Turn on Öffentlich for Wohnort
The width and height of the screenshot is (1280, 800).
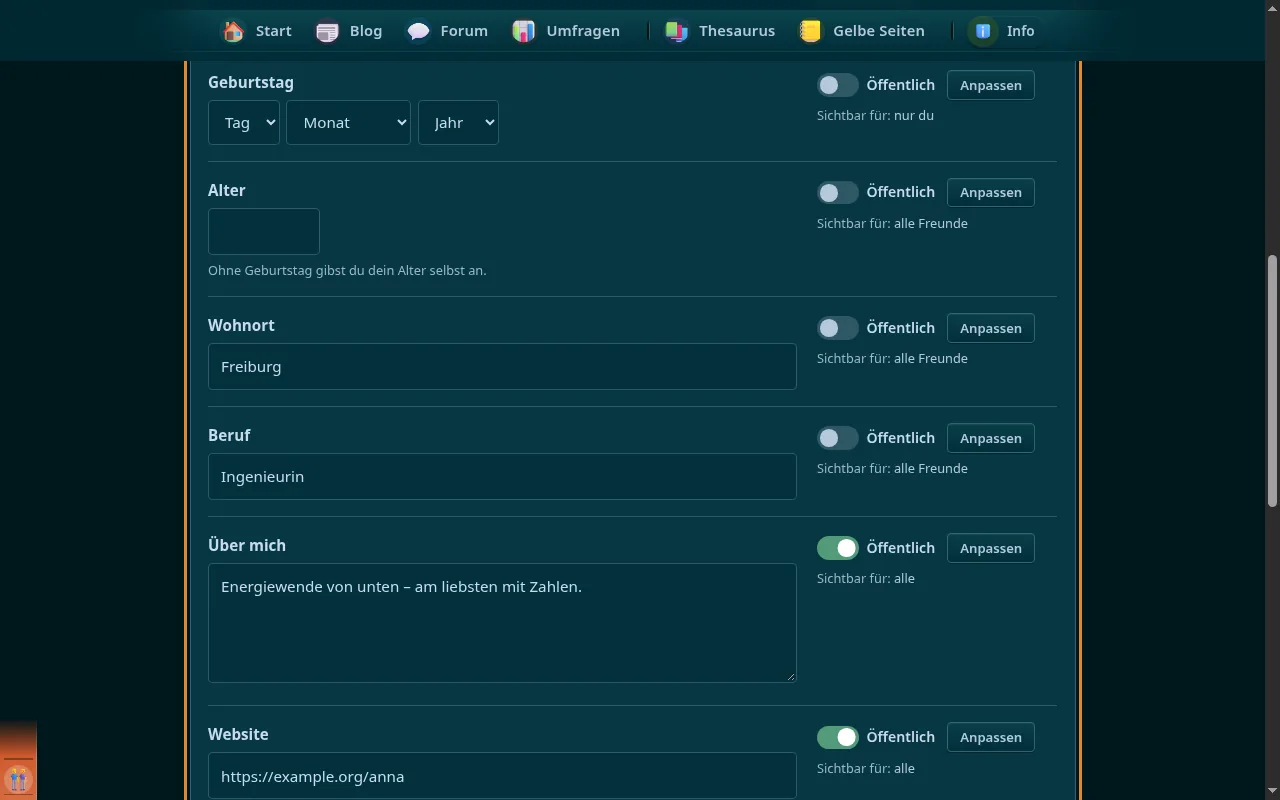(x=838, y=328)
